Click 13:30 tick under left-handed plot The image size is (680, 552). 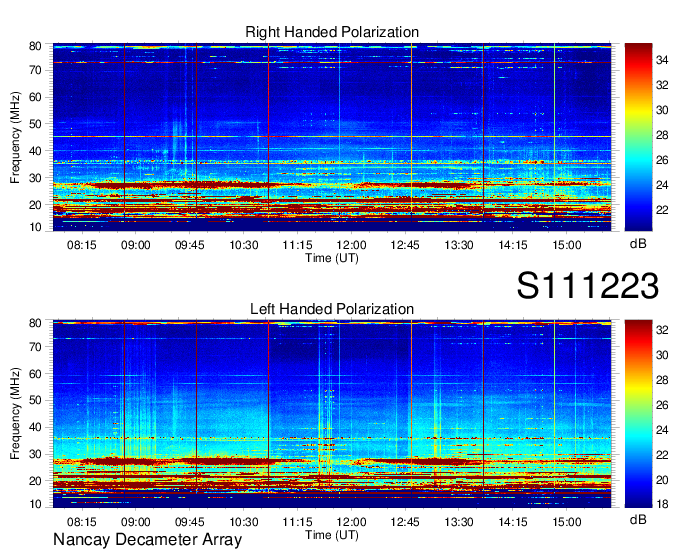(459, 522)
